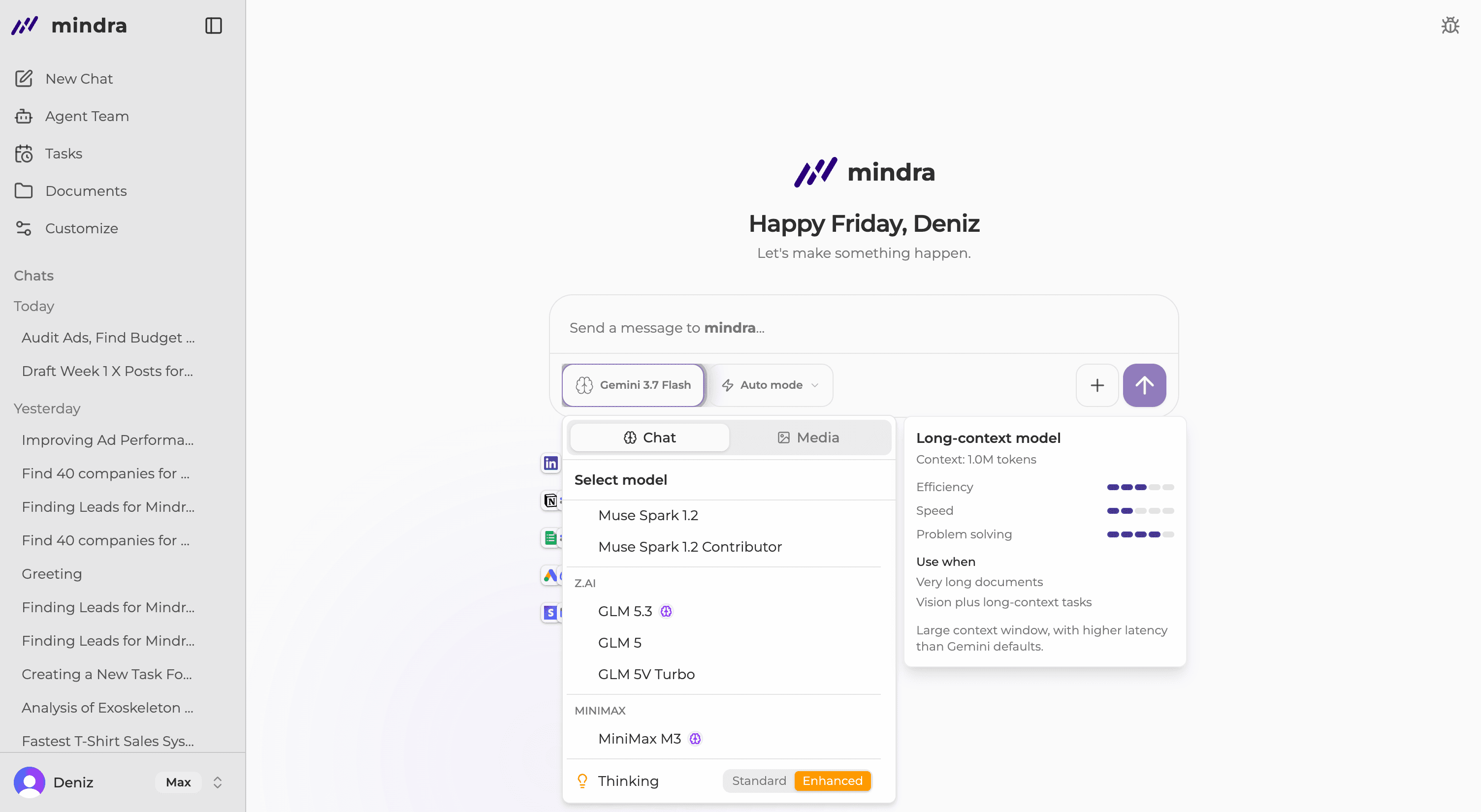Click brain icon next to MiniMax M3

(x=695, y=739)
